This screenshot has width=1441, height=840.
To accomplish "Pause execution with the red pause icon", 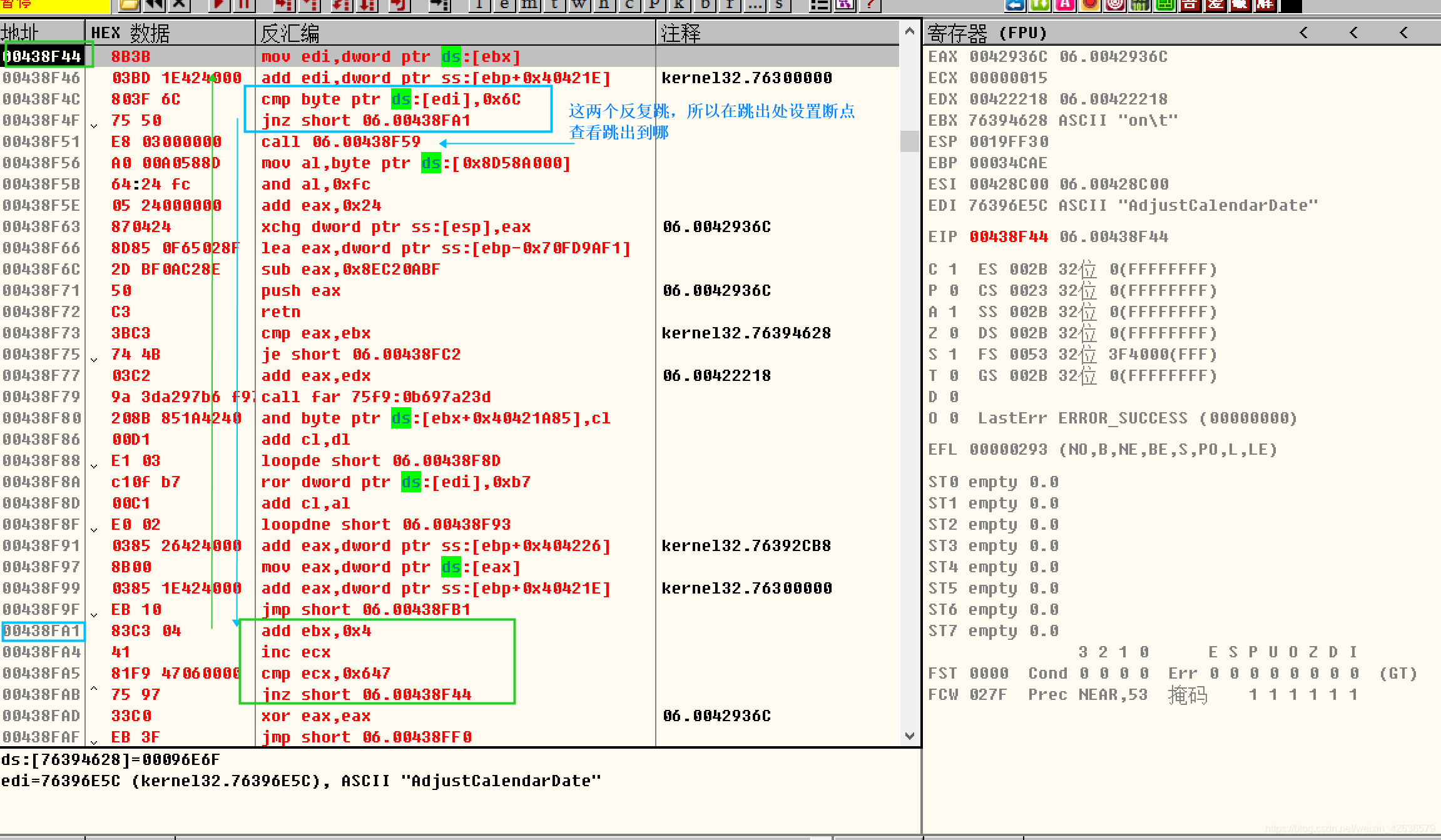I will [x=244, y=5].
